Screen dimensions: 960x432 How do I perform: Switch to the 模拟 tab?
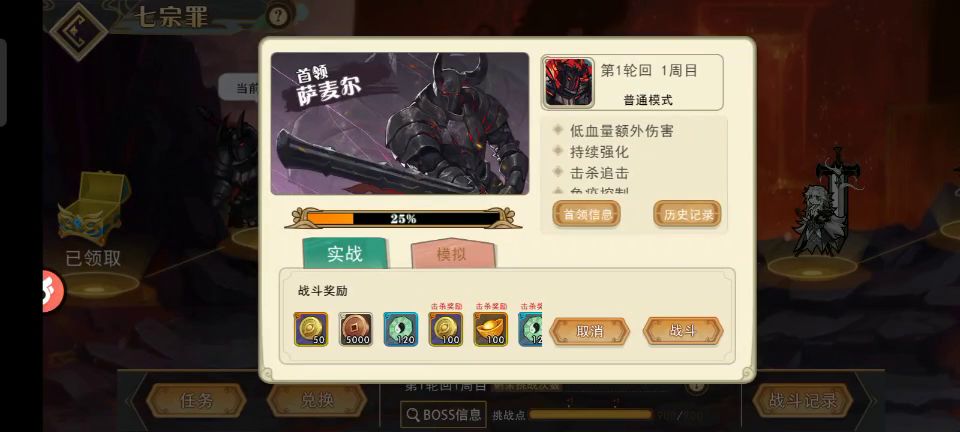pos(452,253)
